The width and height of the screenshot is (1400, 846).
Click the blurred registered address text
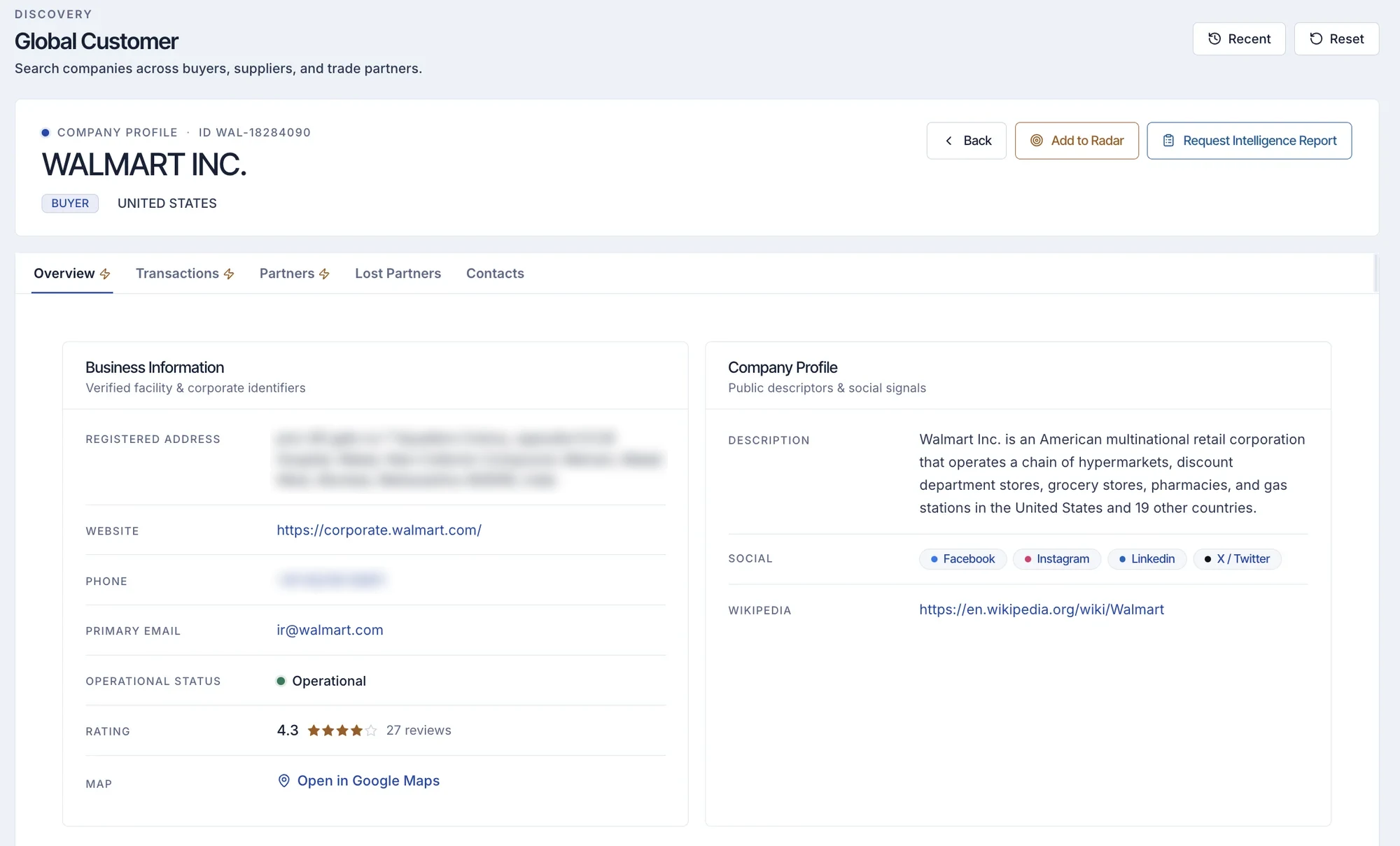(469, 459)
